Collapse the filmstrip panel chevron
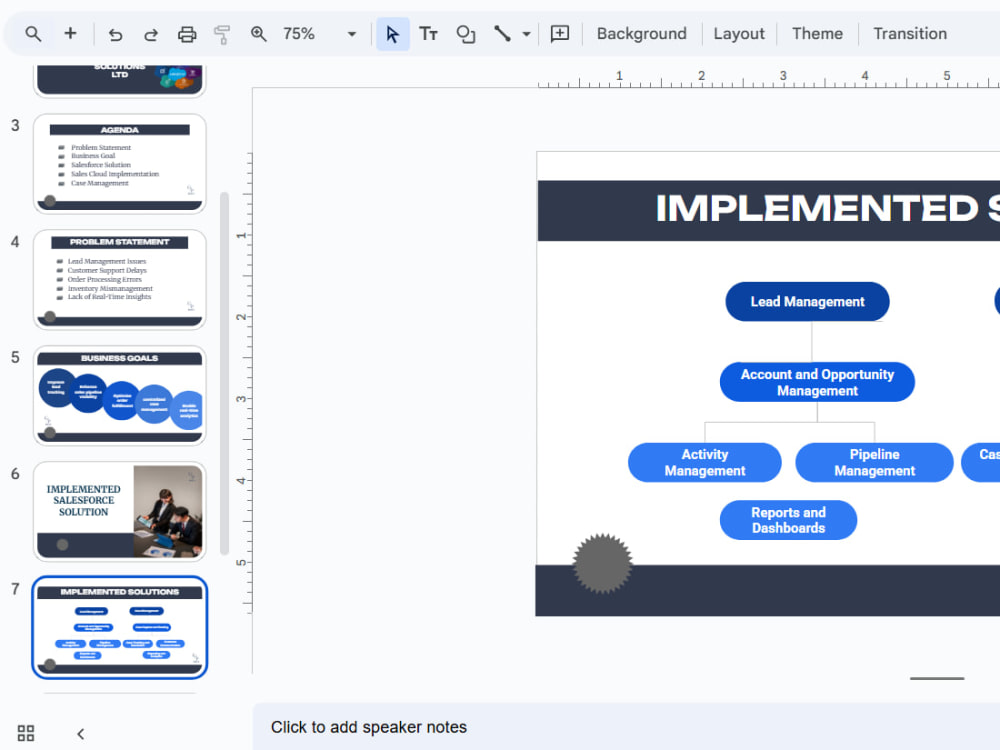The height and width of the screenshot is (750, 1000). tap(80, 733)
